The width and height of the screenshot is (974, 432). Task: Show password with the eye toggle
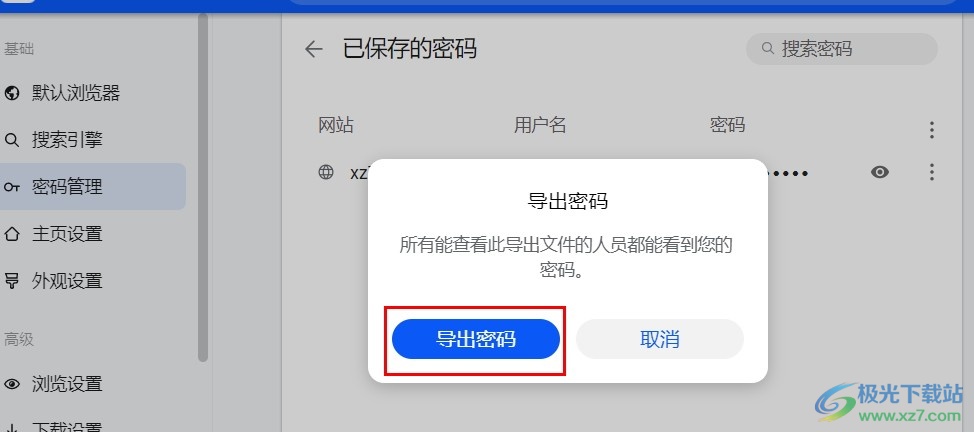880,172
